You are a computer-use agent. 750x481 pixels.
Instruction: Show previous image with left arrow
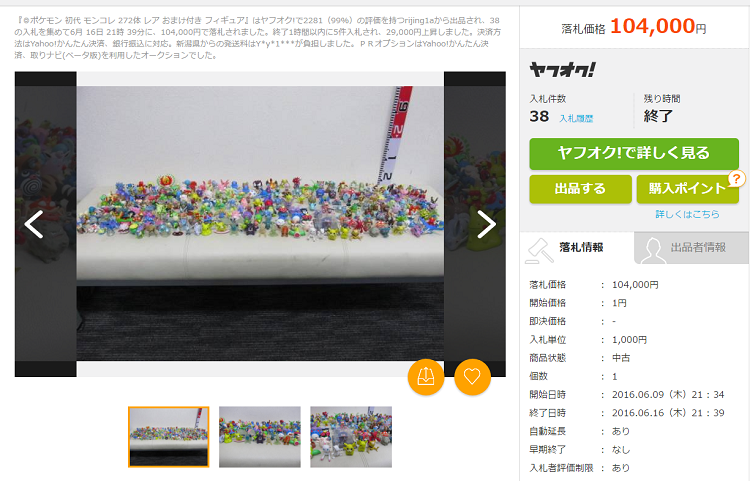pyautogui.click(x=34, y=224)
